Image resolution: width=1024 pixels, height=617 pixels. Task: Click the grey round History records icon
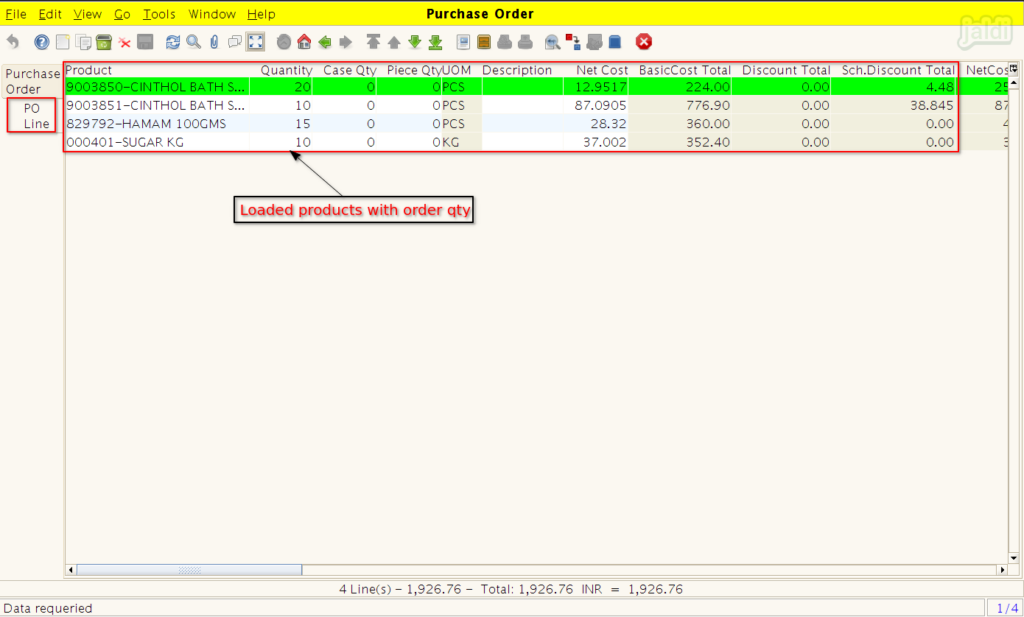[x=283, y=42]
